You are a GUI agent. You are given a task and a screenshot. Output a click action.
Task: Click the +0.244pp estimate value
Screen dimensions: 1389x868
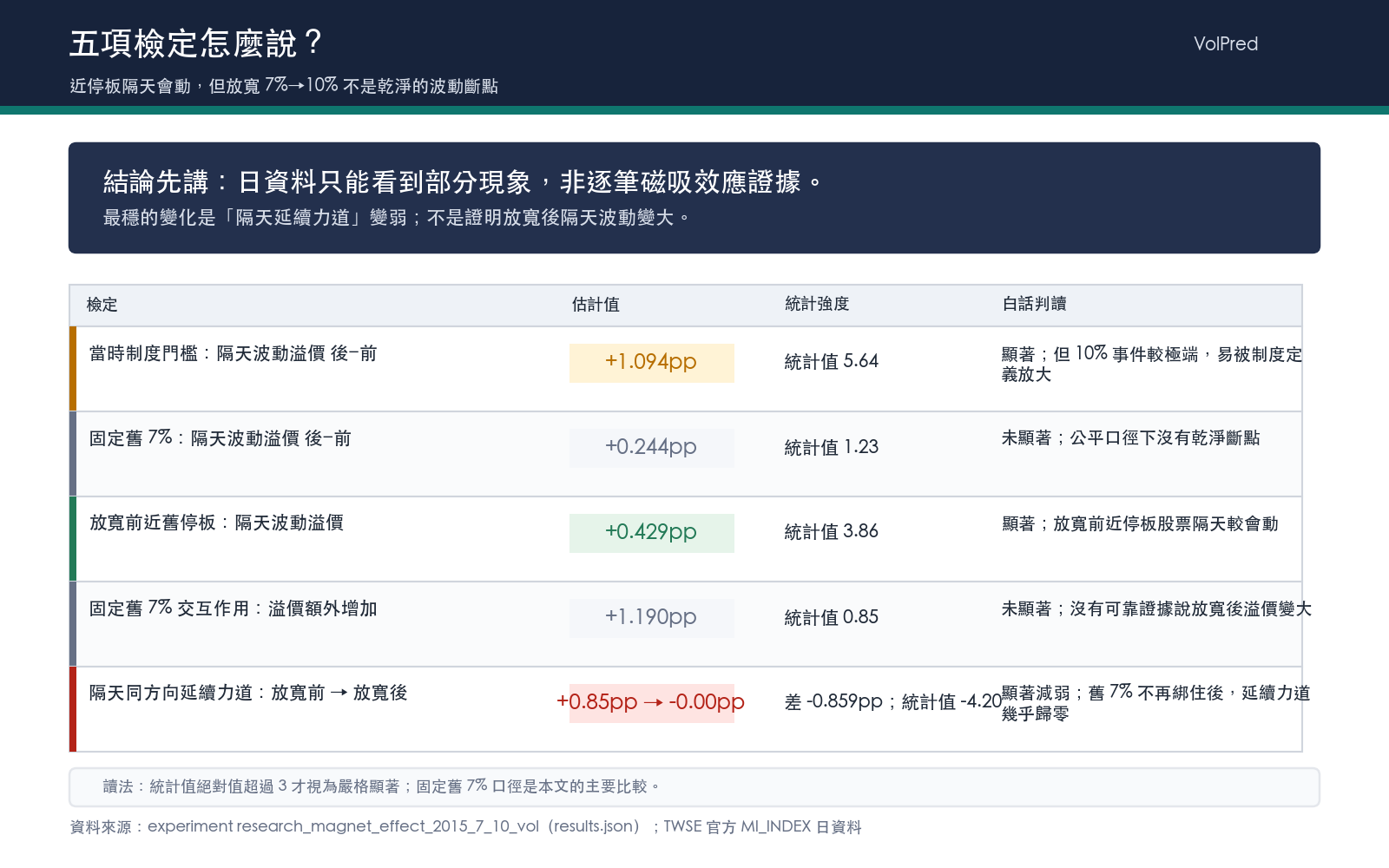[x=651, y=447]
